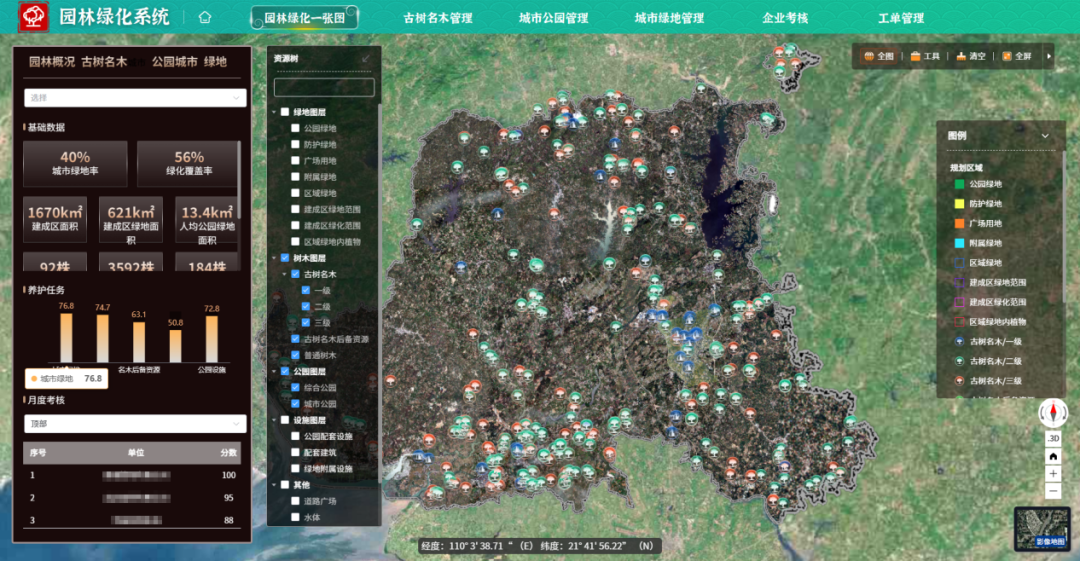
Task: Enable the 防护绿地 layer checkbox
Action: click(295, 144)
